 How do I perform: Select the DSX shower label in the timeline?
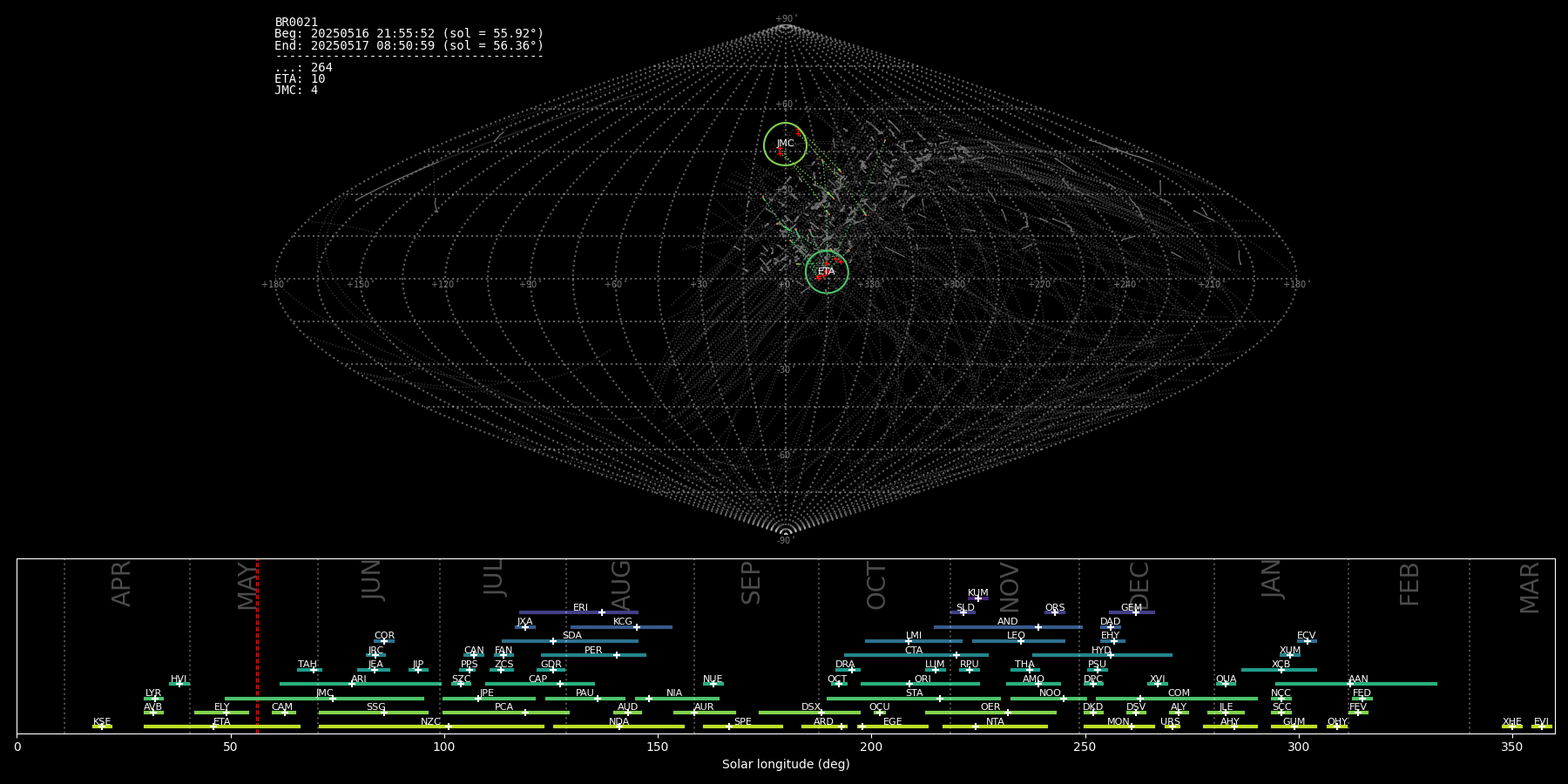811,707
